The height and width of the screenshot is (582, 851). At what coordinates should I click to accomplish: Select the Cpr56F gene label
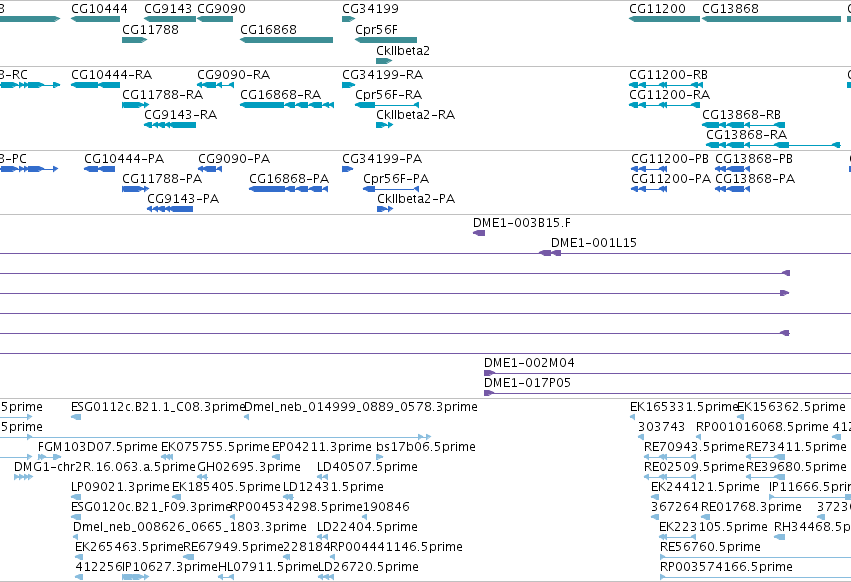click(x=376, y=29)
